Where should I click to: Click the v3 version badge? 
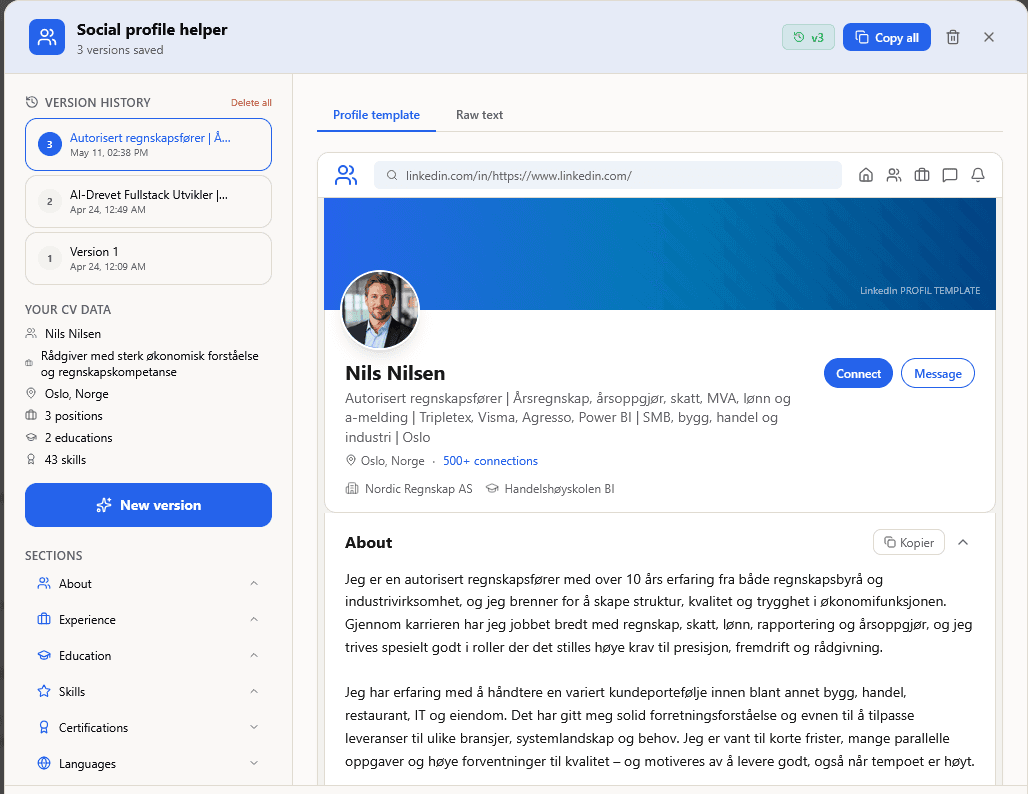808,37
